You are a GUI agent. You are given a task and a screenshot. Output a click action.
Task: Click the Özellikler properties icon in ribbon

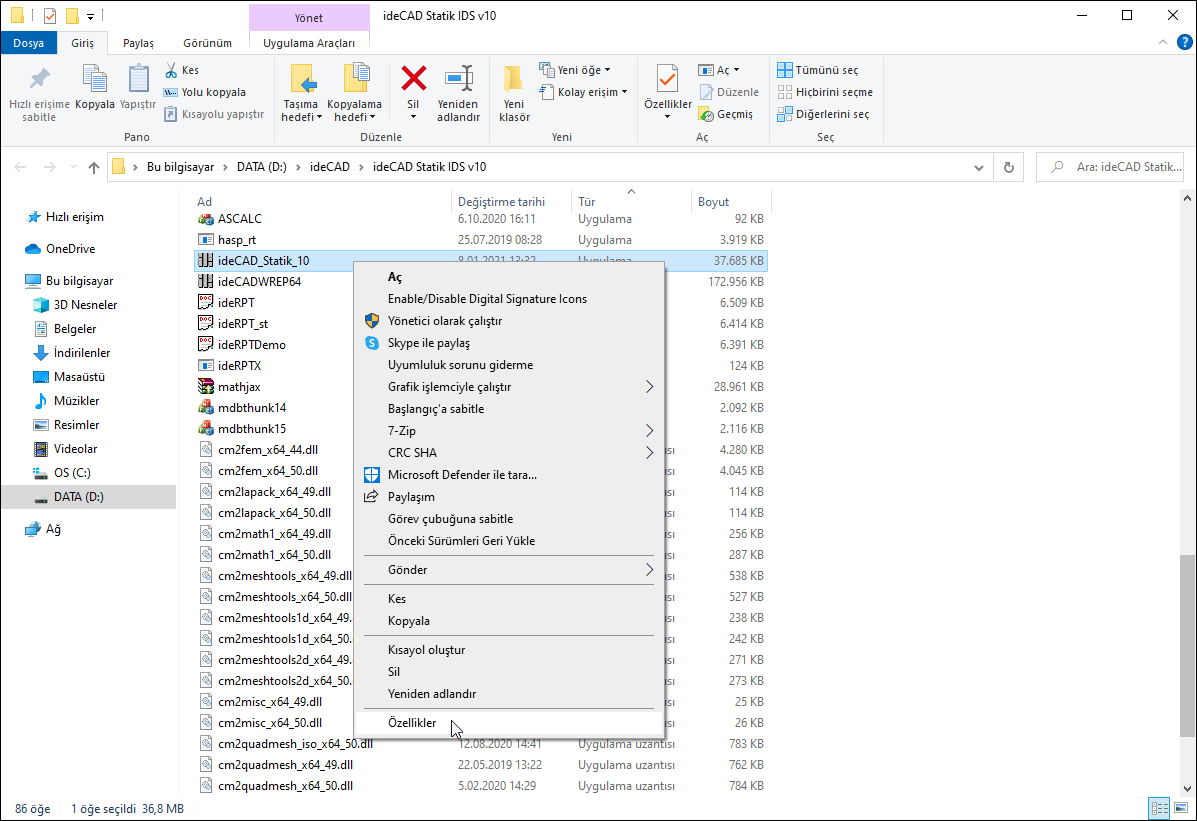(667, 80)
